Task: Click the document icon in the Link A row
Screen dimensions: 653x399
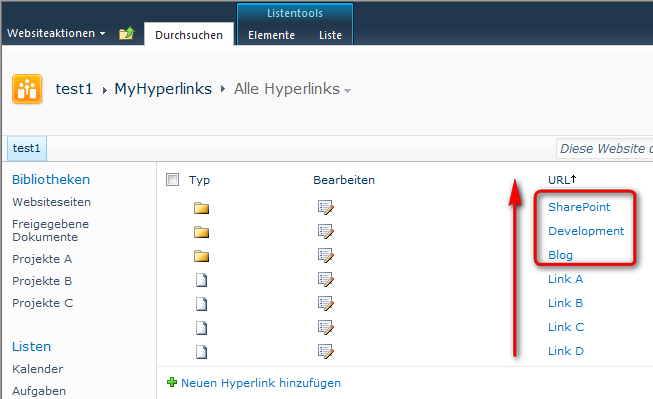Action: (x=202, y=280)
